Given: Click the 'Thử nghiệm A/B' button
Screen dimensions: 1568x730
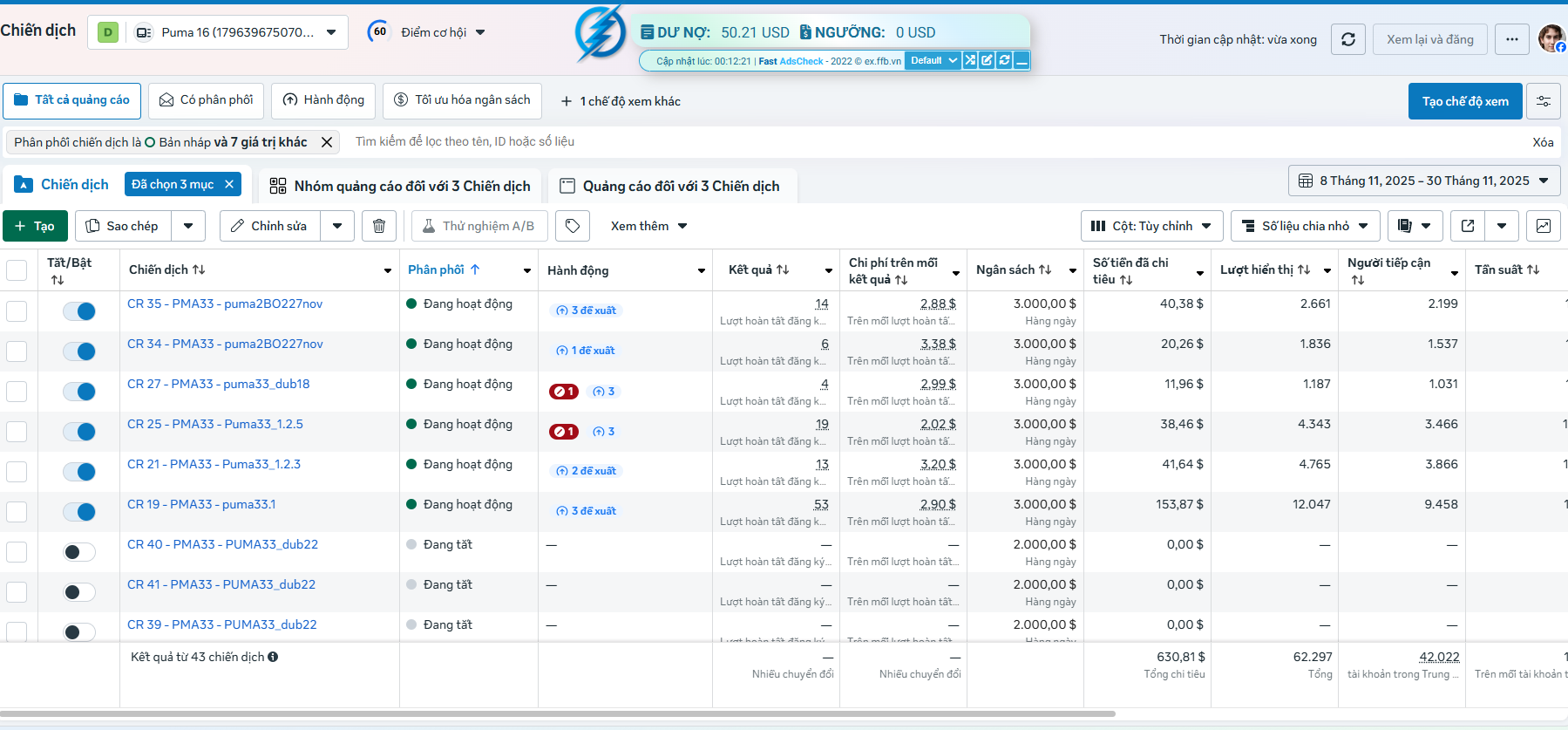Looking at the screenshot, I should (x=479, y=226).
